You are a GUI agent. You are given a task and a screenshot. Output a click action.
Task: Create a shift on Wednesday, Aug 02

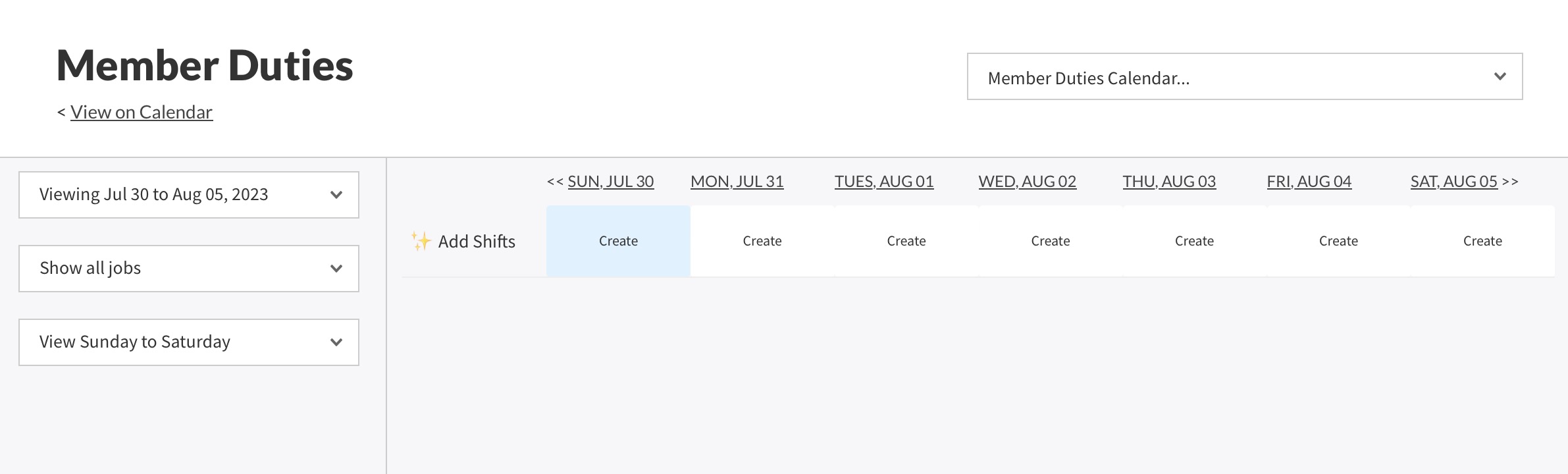coord(1050,241)
